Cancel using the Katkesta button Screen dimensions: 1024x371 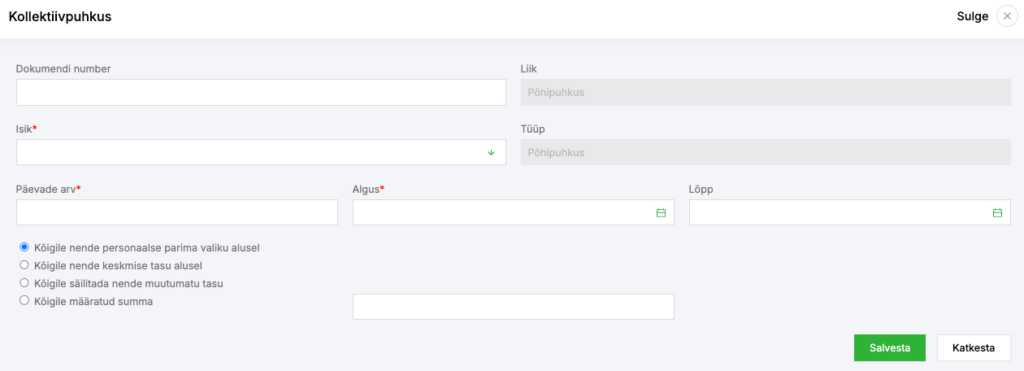click(974, 347)
